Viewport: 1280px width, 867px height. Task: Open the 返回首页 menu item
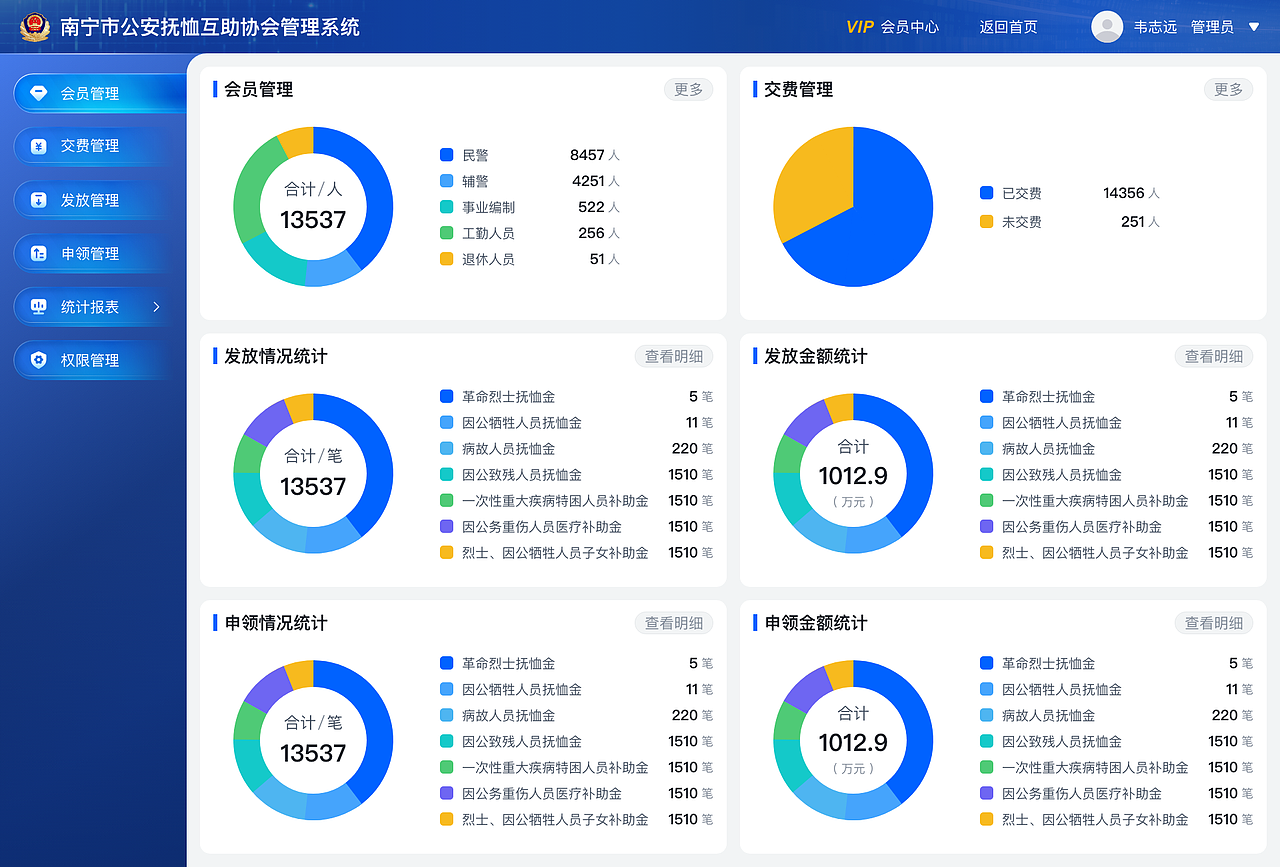pyautogui.click(x=1010, y=27)
